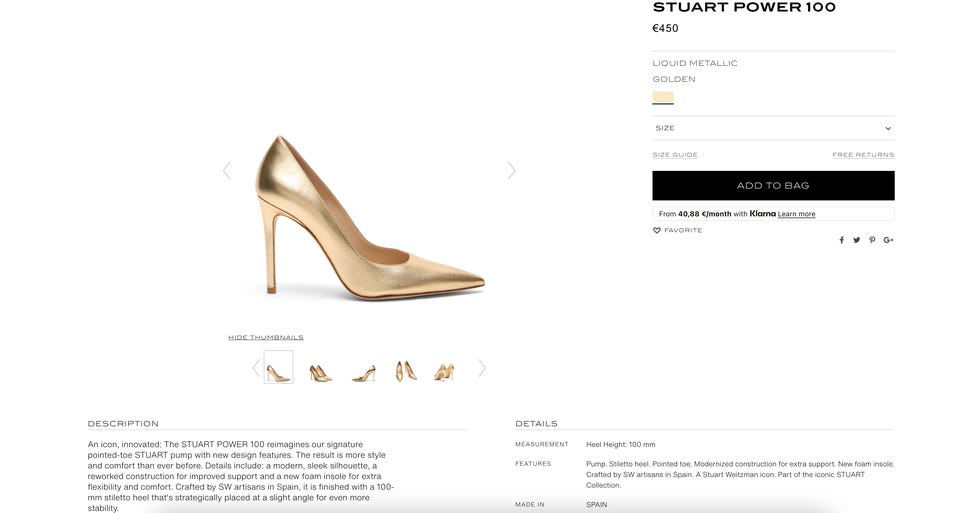Viewport: 960px width, 513px height.
Task: View second thumbnail of shoe pair
Action: [x=320, y=370]
